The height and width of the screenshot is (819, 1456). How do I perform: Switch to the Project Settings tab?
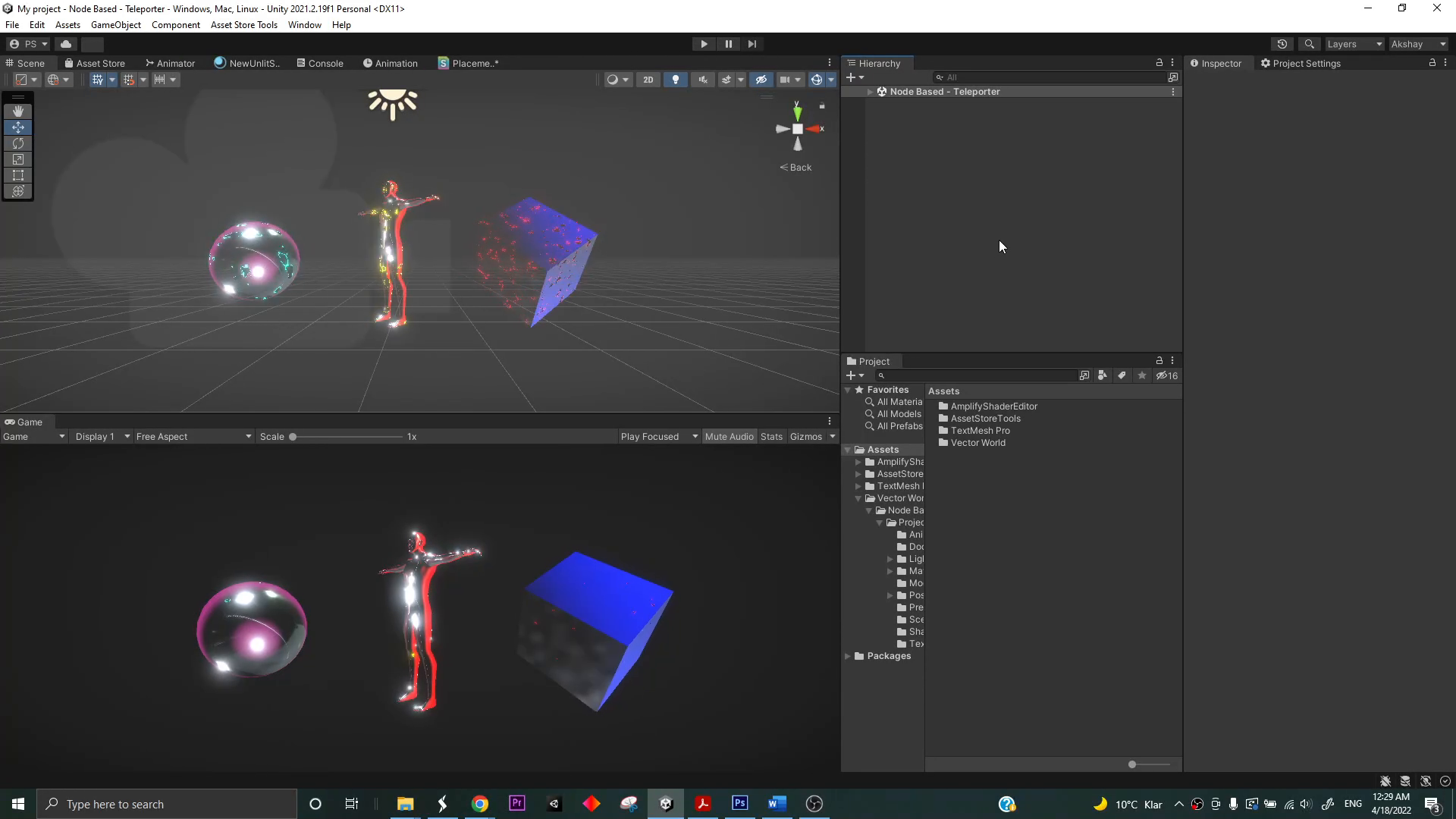click(1300, 63)
